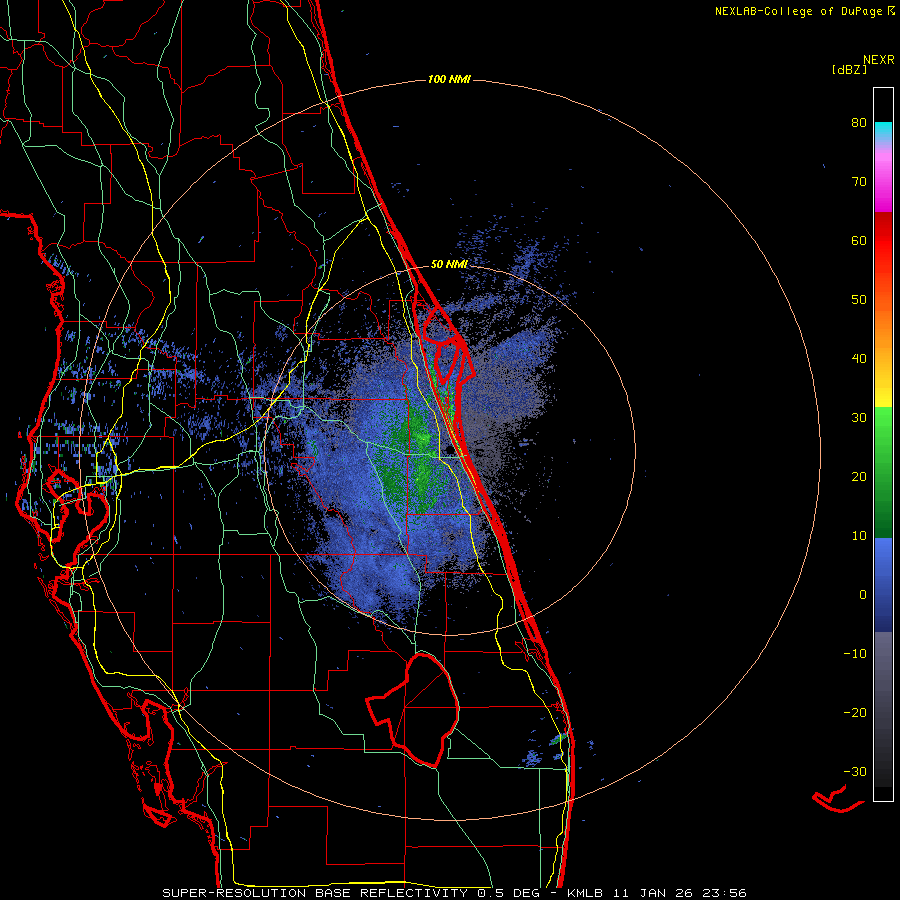Click the green high-reflectivity core near the radar site
The width and height of the screenshot is (900, 900).
tap(422, 459)
